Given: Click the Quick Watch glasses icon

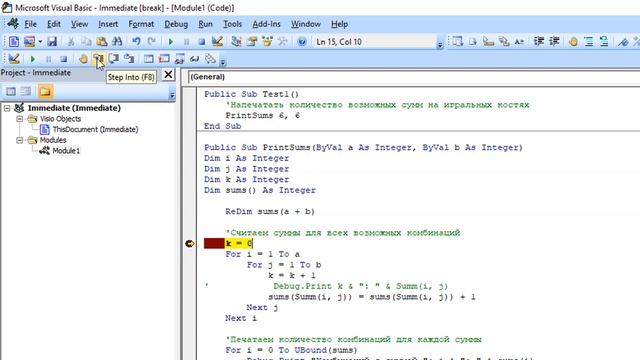Looking at the screenshot, I should click(x=195, y=59).
